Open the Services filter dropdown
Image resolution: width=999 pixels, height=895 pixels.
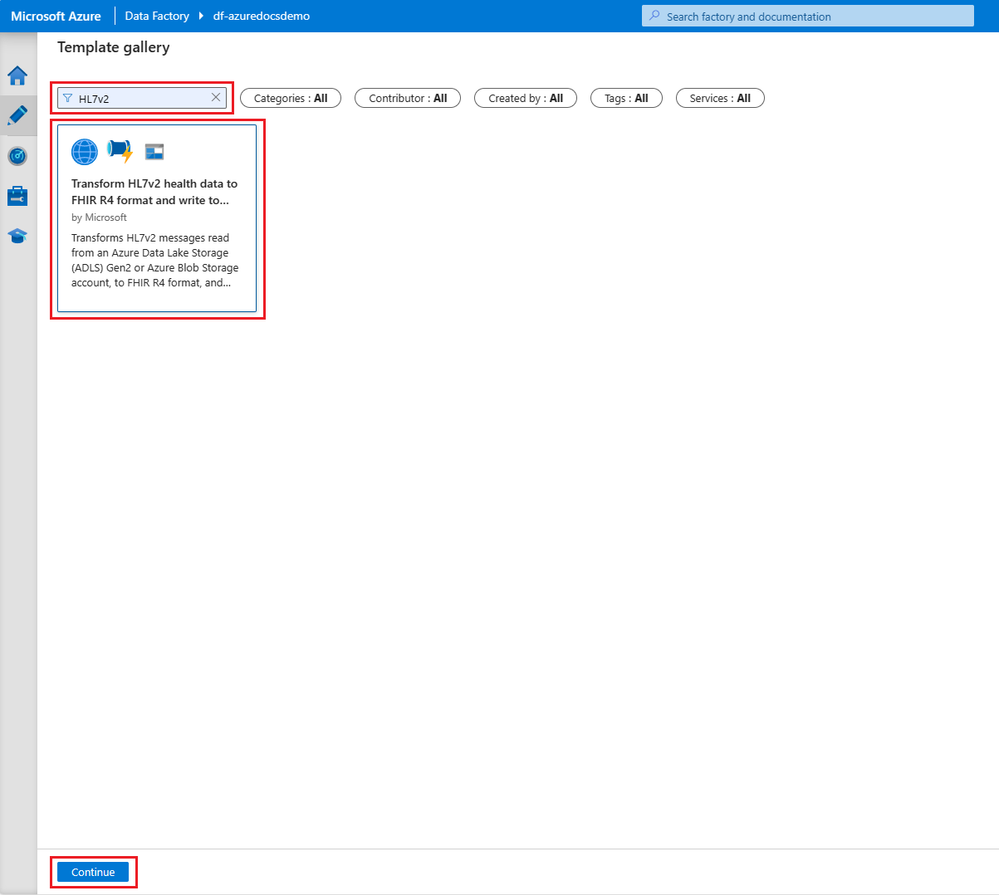(x=720, y=98)
